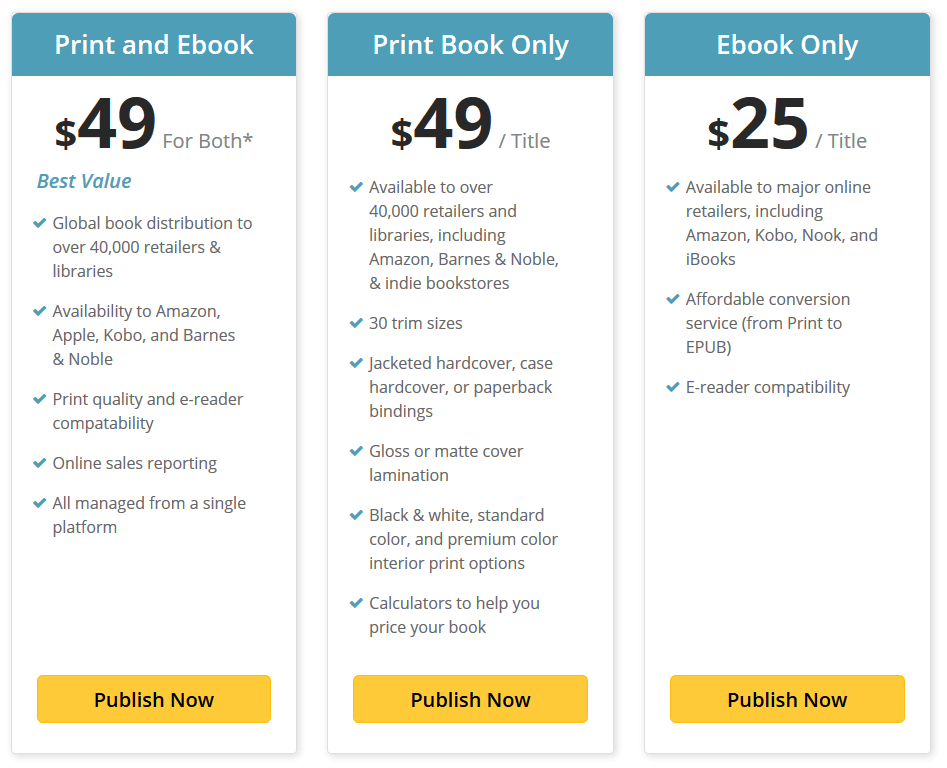
Task: Click the Best Value label
Action: 84,181
